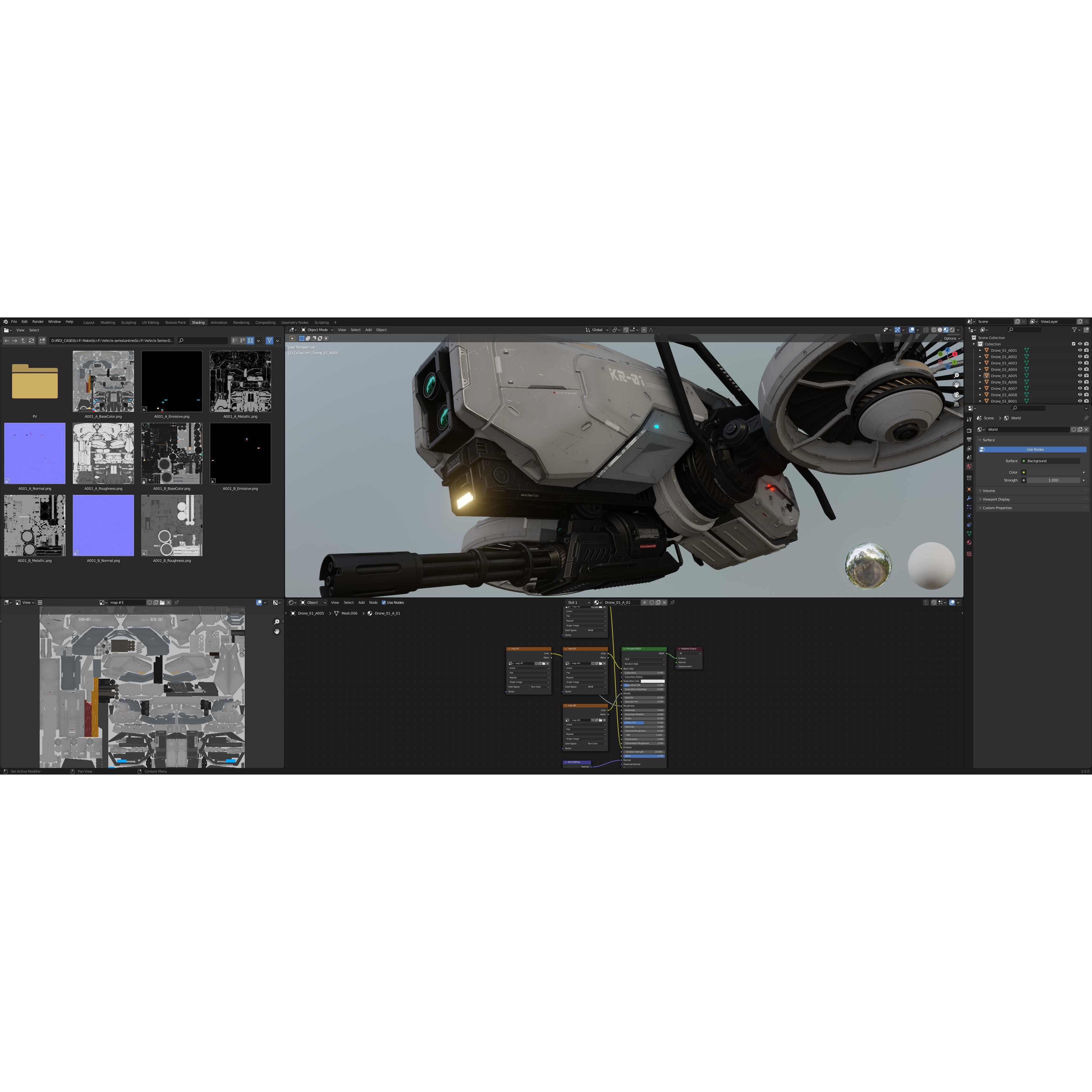Select the A001_B_Roughness.png thumbnail
The image size is (1092, 1092).
[172, 525]
